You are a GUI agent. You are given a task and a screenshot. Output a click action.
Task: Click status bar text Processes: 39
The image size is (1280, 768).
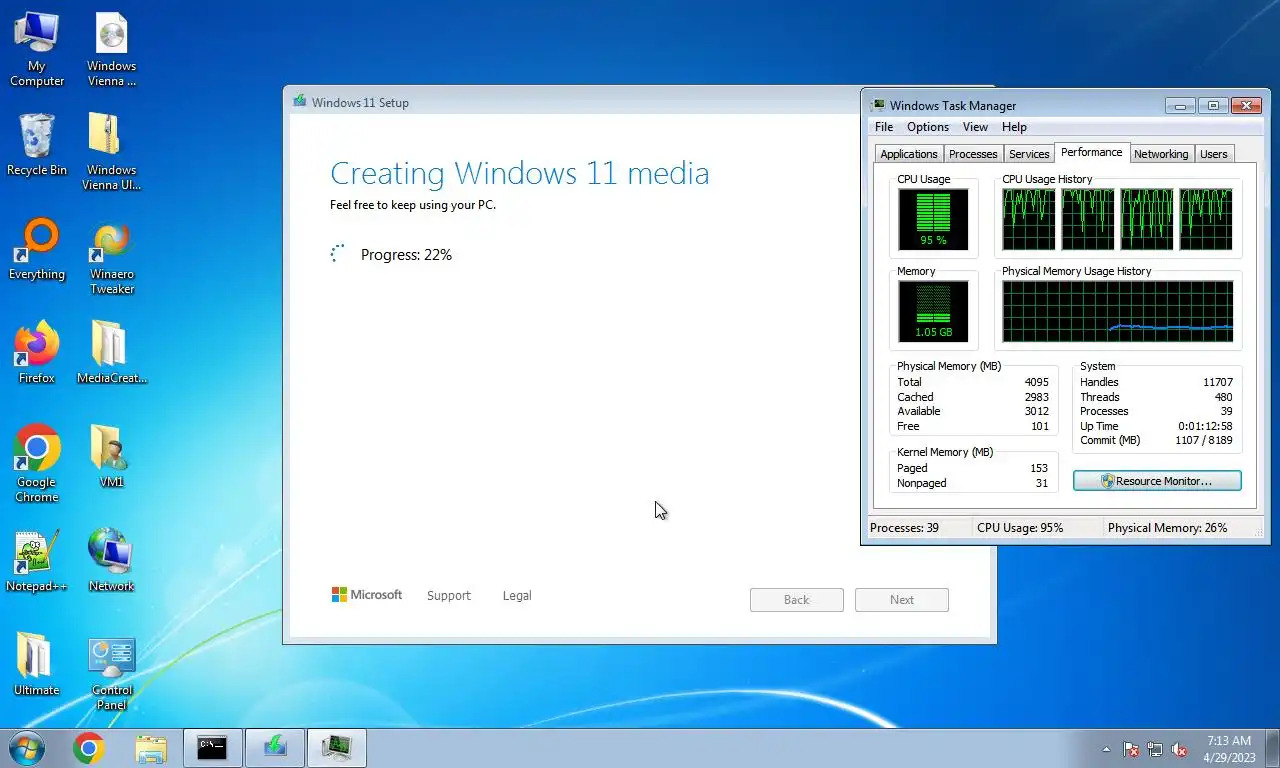click(904, 527)
